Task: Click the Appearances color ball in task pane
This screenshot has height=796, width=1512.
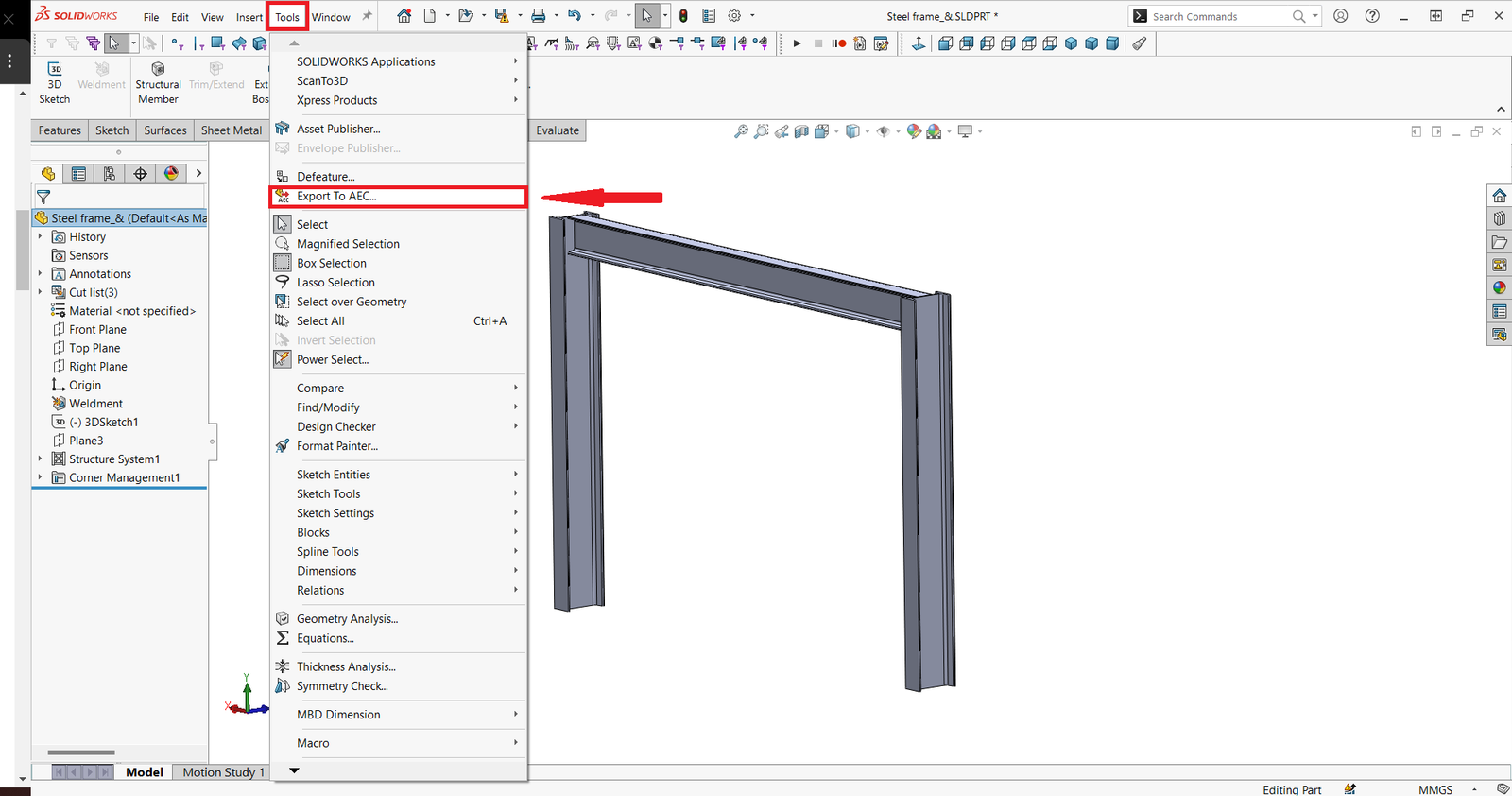Action: click(x=1500, y=287)
